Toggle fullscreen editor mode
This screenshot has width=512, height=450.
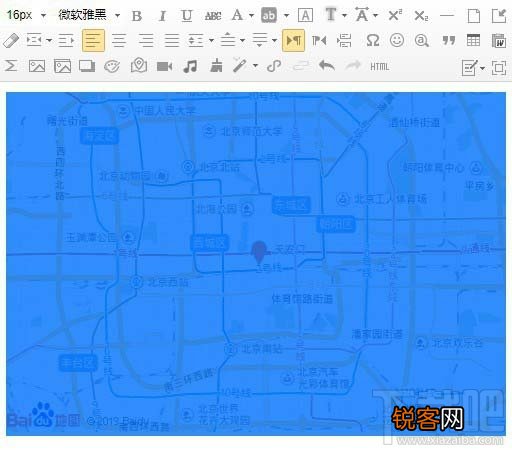pyautogui.click(x=499, y=68)
